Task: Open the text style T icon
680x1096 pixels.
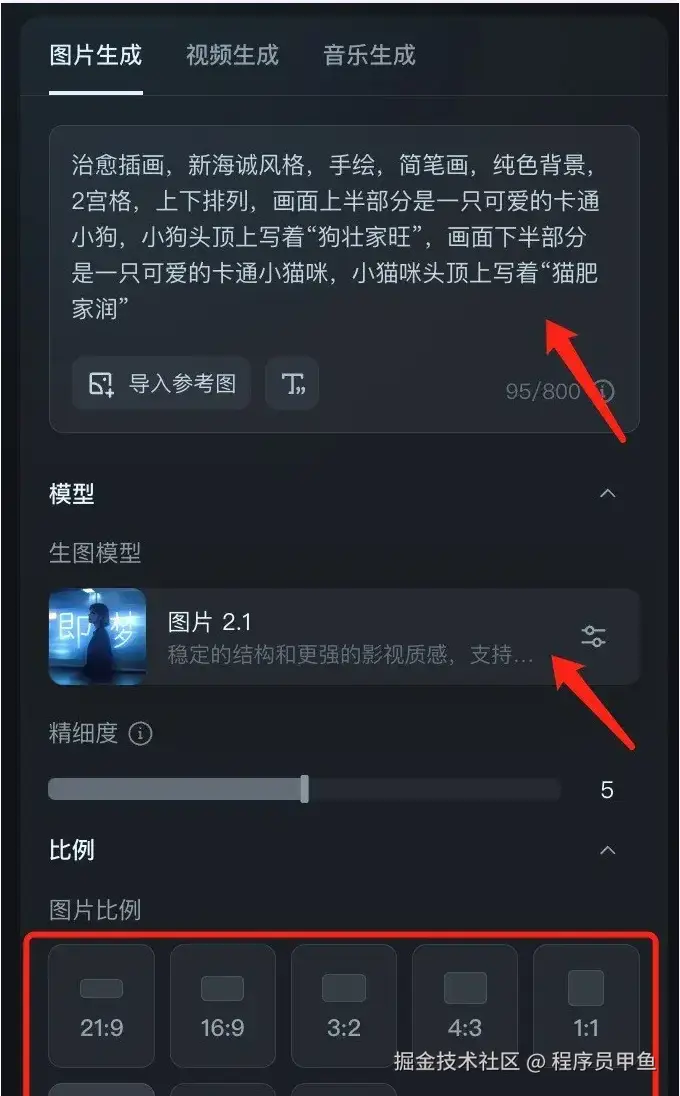Action: point(292,383)
